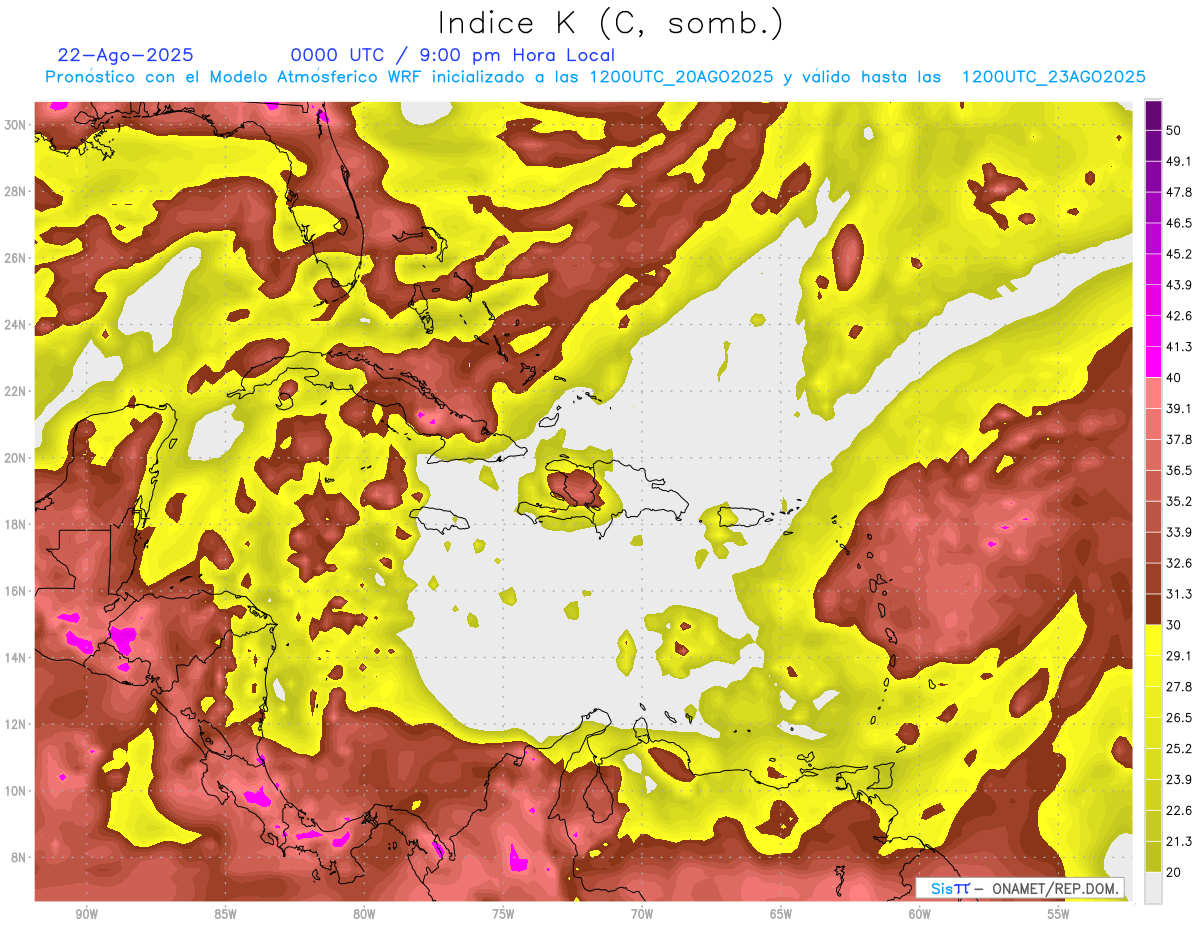This screenshot has width=1200, height=927.
Task: Click the legend value 25.2
Action: [1178, 749]
